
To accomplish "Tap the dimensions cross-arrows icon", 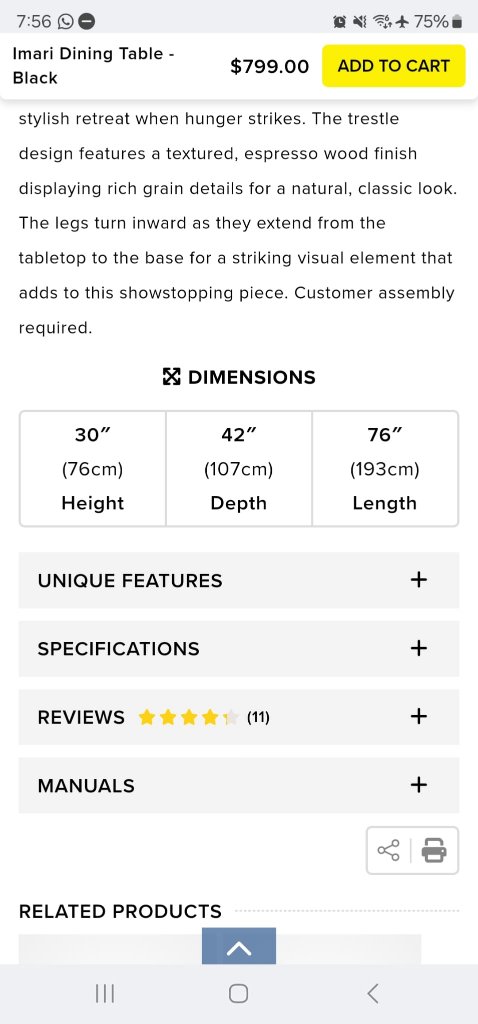I will tap(171, 377).
